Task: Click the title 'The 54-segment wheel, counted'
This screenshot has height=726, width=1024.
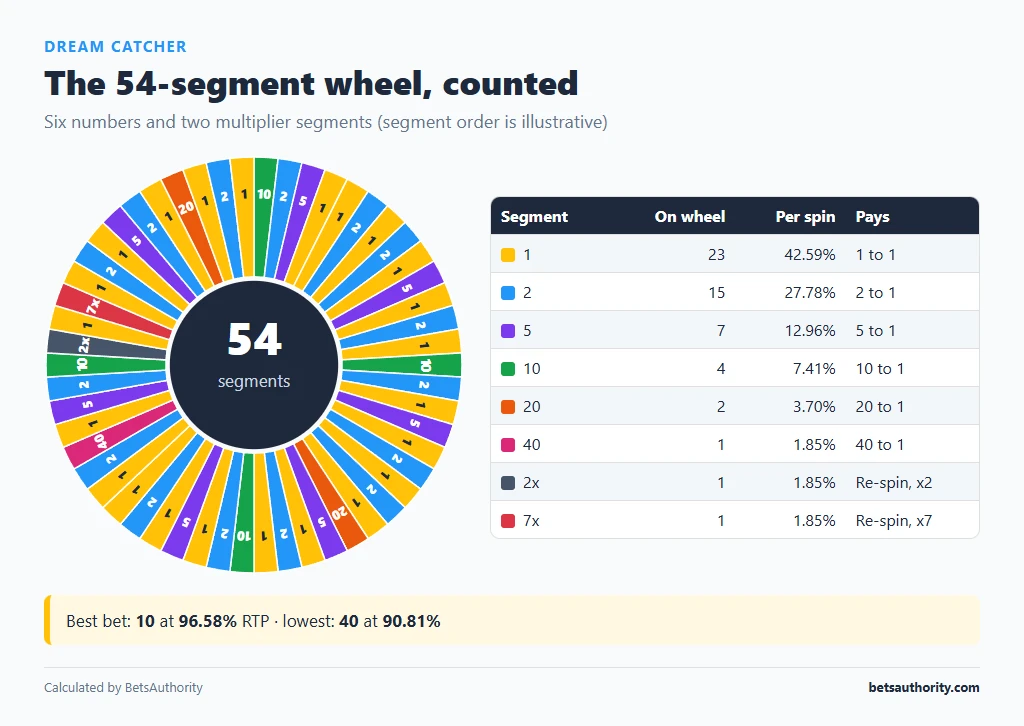Action: 312,84
